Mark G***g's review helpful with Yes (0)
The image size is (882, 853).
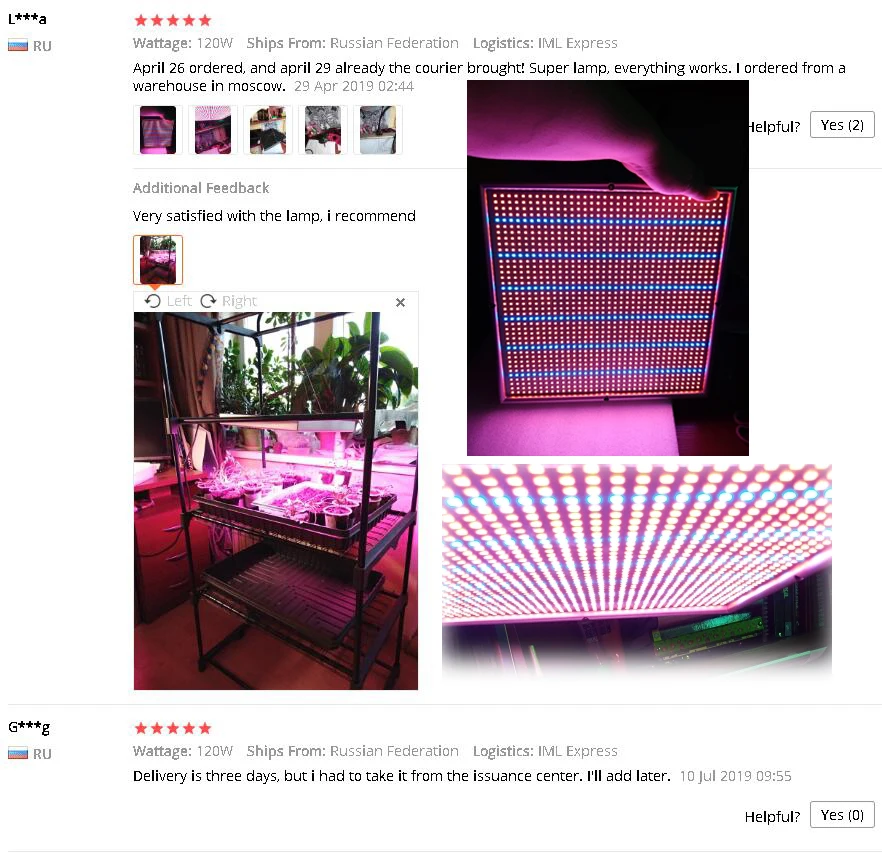(842, 815)
